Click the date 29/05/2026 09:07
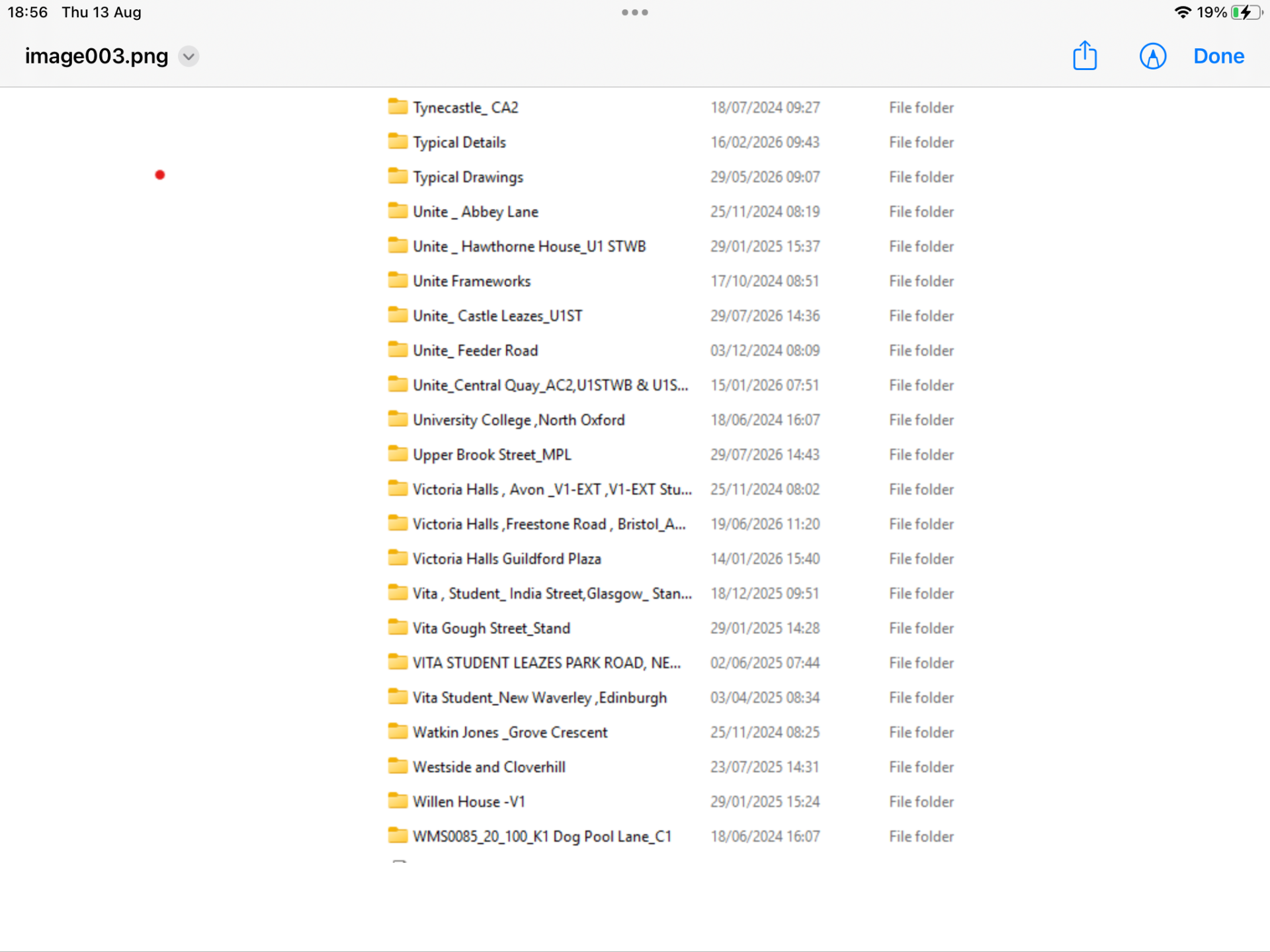Screen dimensions: 1270x952 (765, 177)
